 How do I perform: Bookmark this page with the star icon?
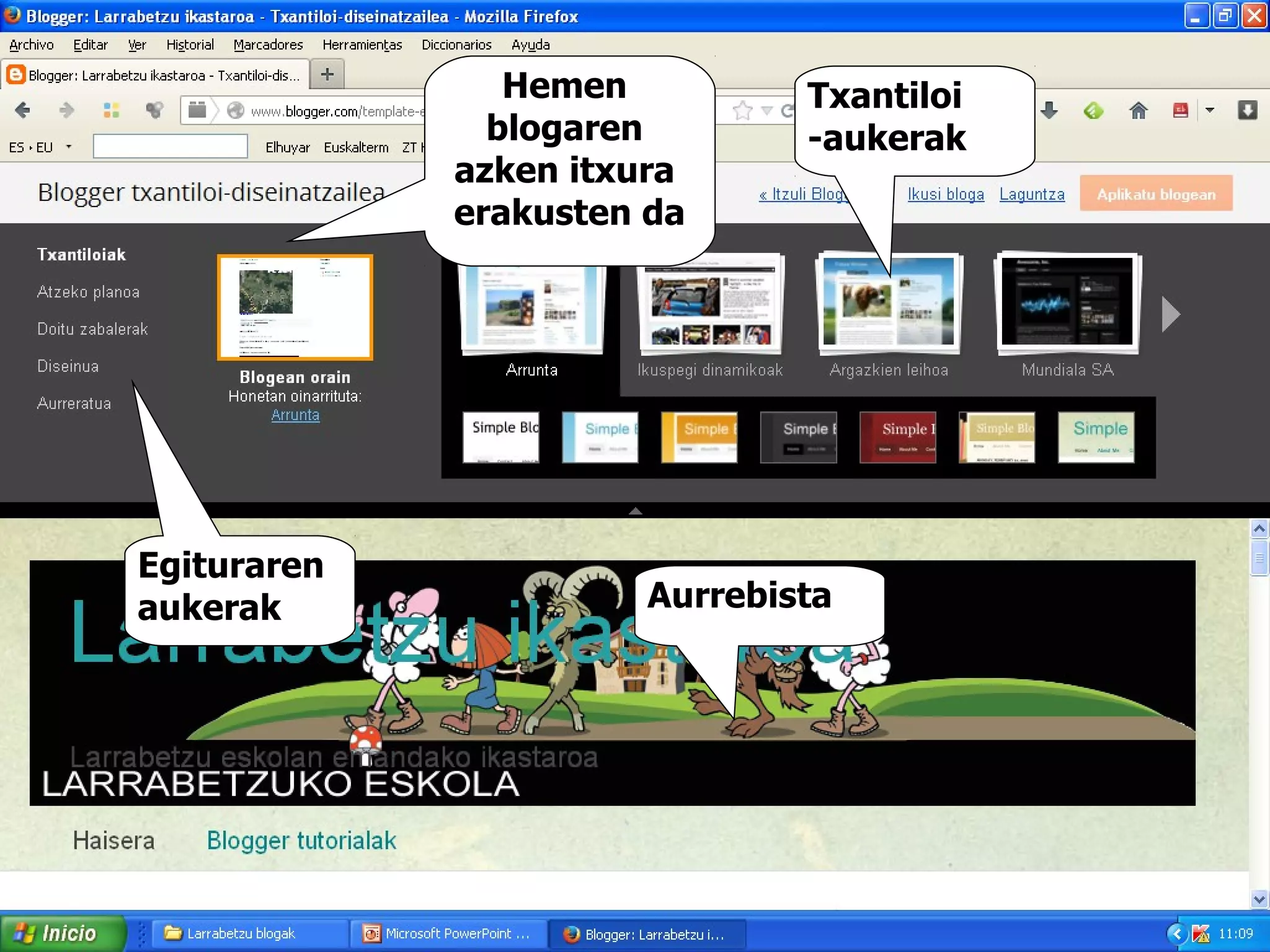(742, 111)
